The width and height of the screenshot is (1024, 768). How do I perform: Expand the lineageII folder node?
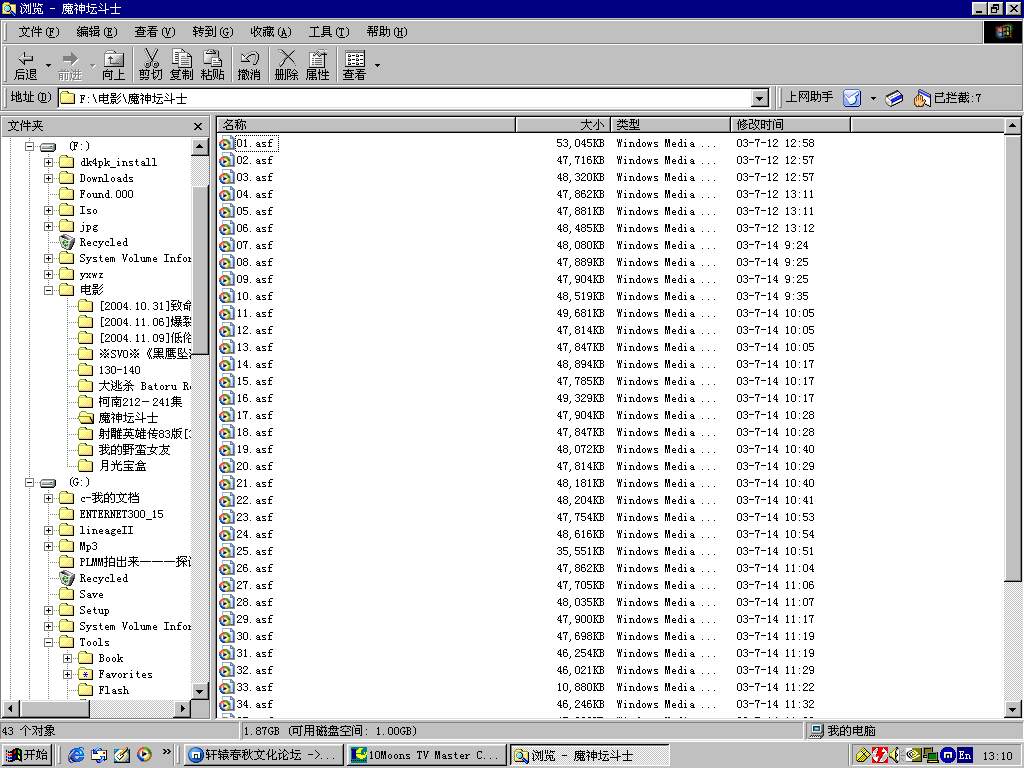click(x=48, y=530)
